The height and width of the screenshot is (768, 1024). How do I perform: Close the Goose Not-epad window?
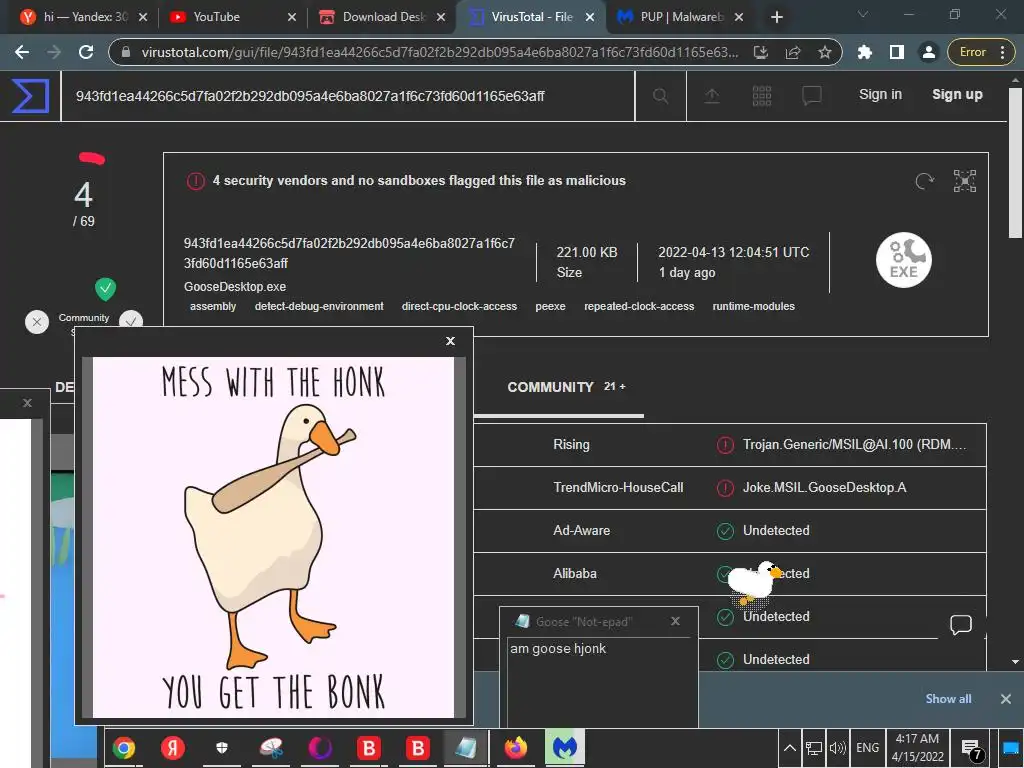[675, 621]
